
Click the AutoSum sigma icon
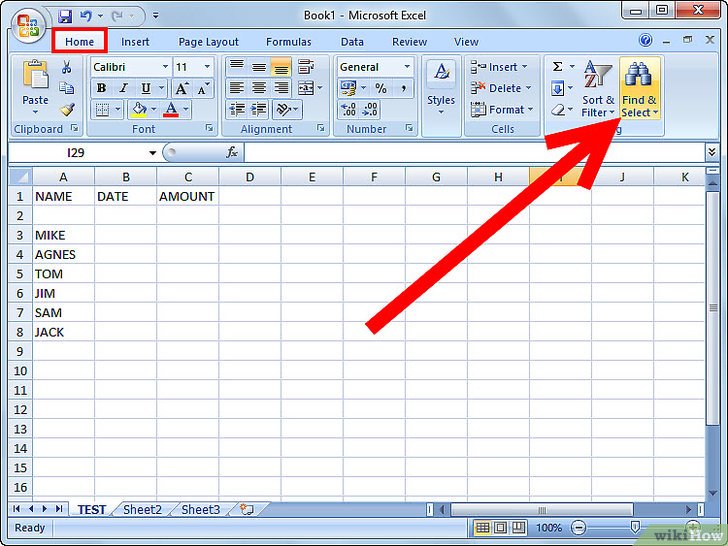coord(558,67)
